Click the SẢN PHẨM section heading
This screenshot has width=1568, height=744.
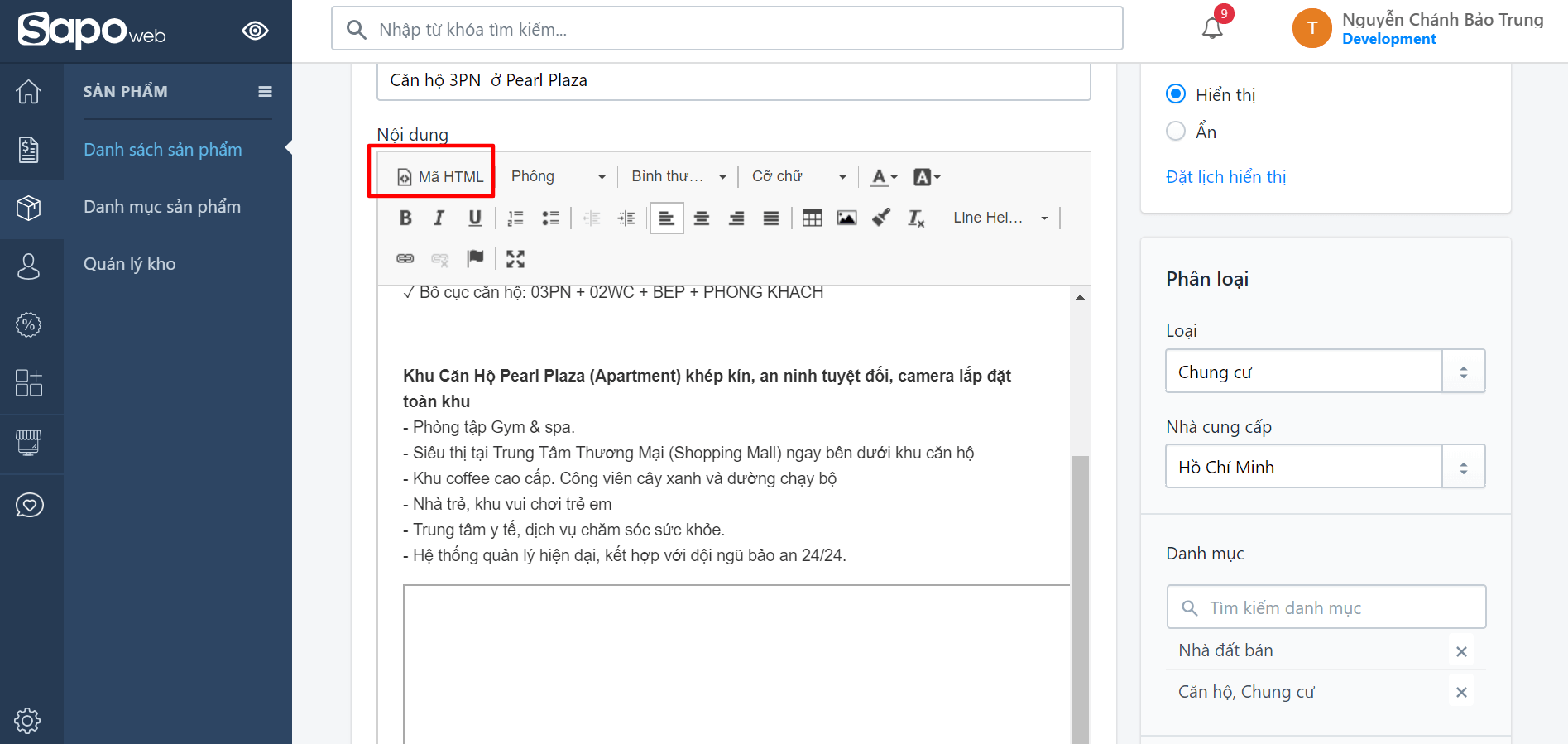126,92
